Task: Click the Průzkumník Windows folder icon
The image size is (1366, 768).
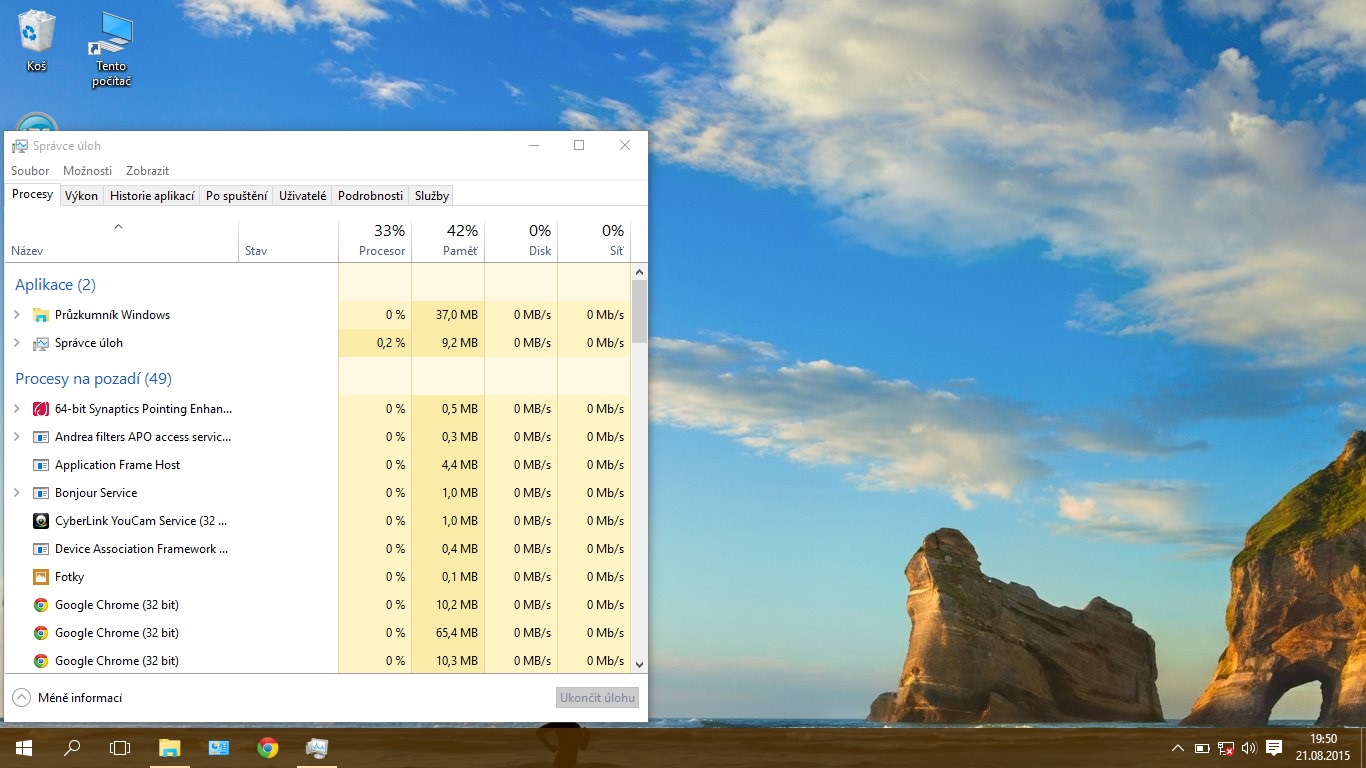Action: [41, 315]
